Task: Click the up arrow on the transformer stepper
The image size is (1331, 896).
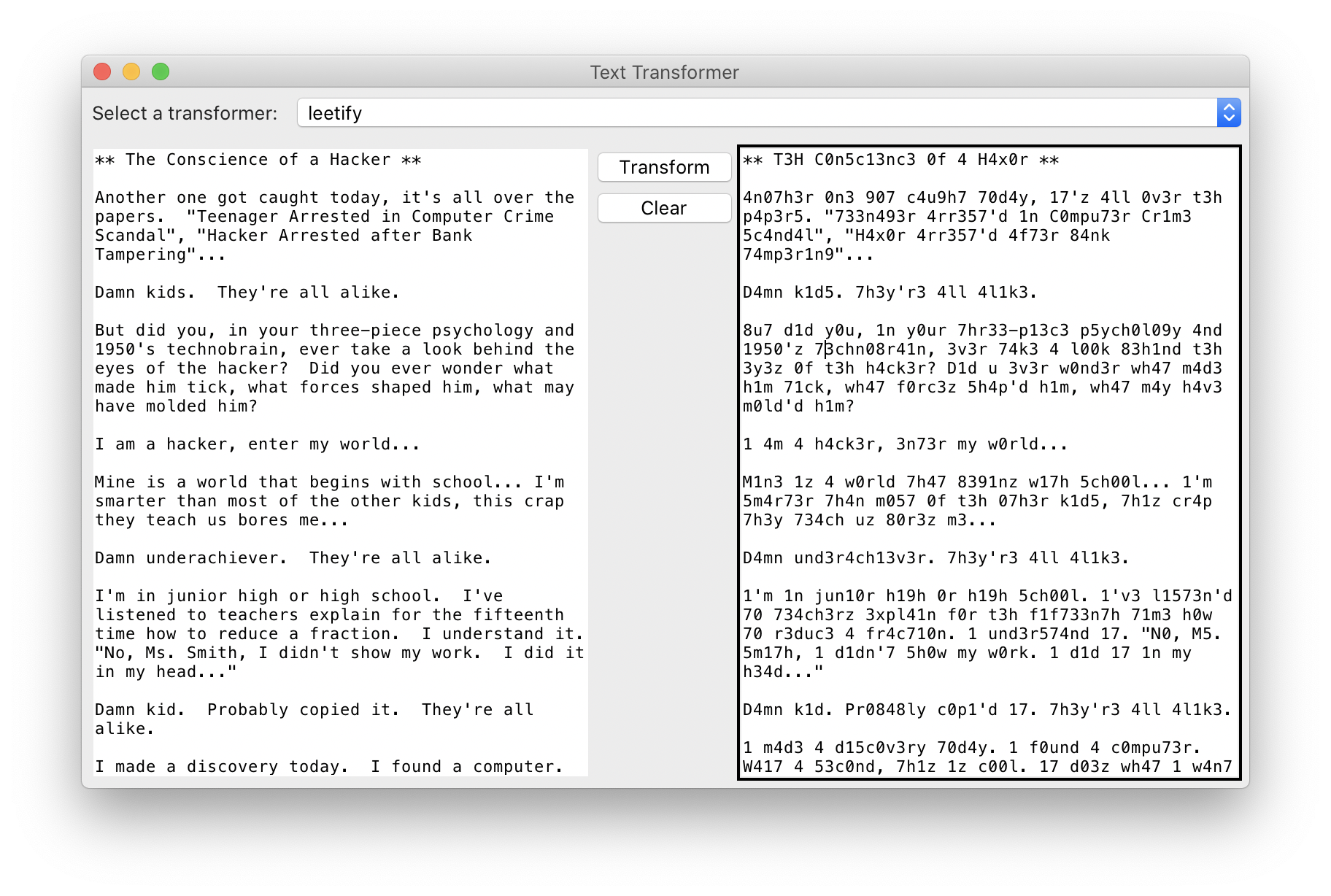Action: (1228, 107)
